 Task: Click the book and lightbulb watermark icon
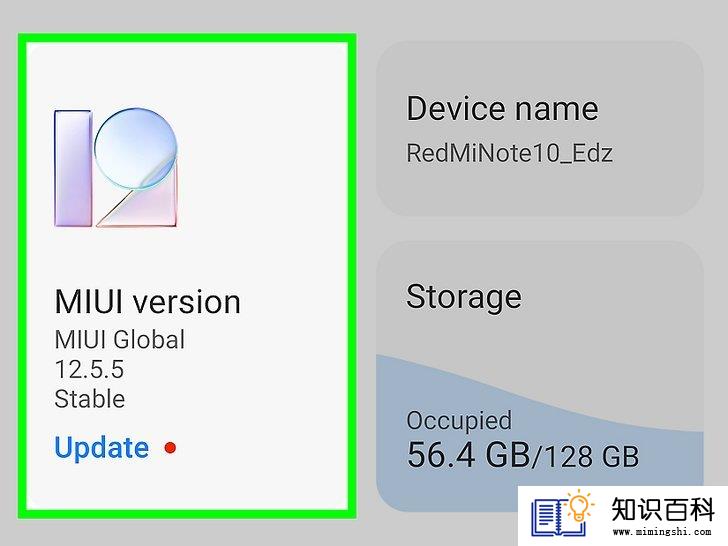[563, 513]
